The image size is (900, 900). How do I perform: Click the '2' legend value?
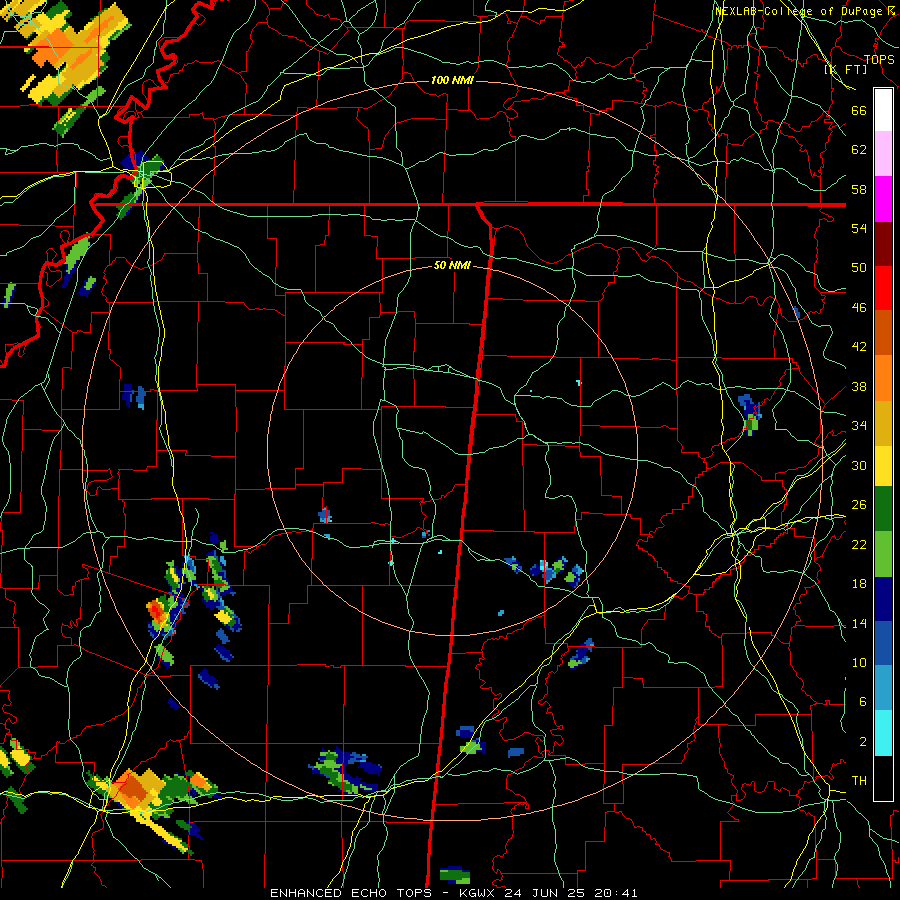coord(862,742)
